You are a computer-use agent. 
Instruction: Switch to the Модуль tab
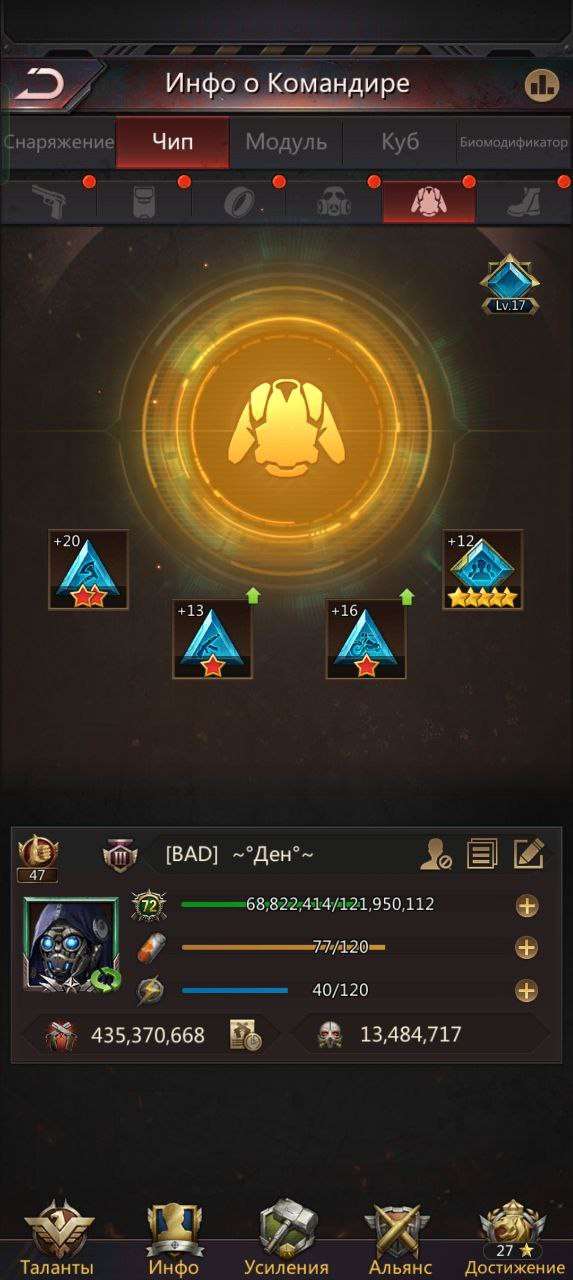[286, 142]
